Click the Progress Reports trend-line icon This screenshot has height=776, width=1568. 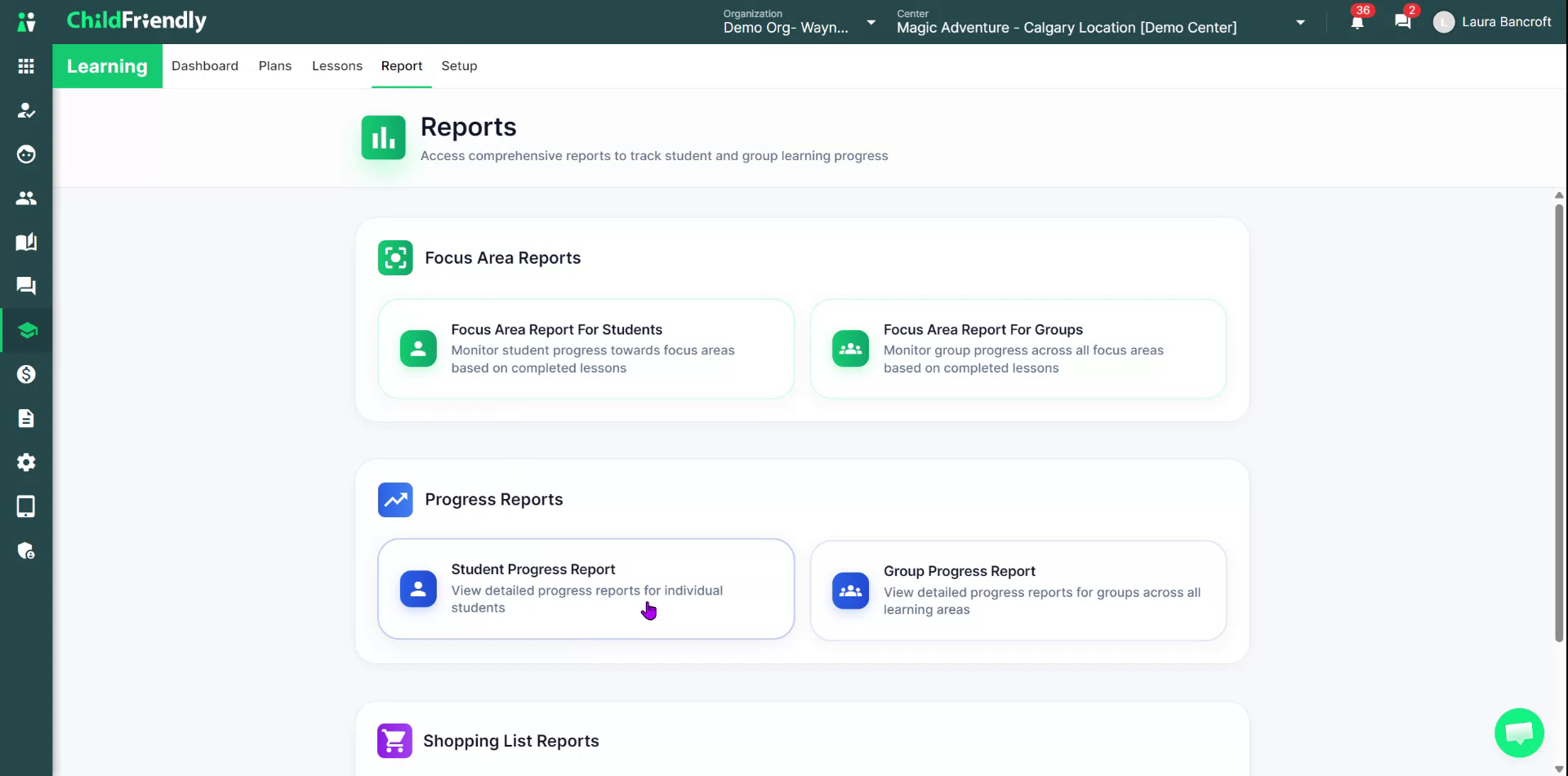coord(395,500)
